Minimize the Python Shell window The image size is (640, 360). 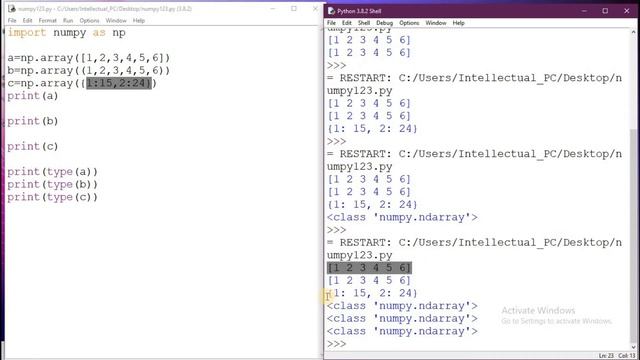584,11
